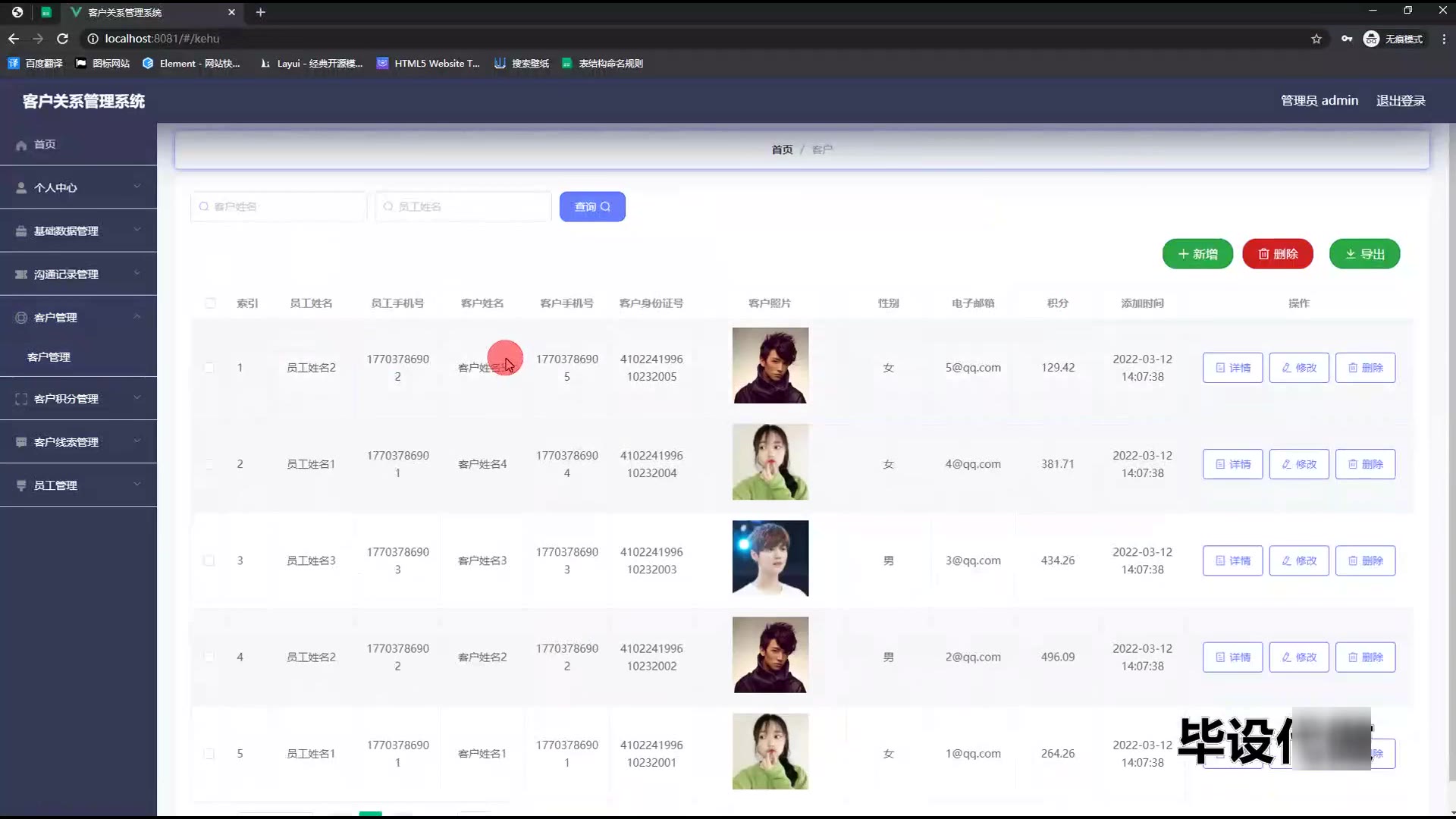The width and height of the screenshot is (1456, 819).
Task: Click the person icon beside 个人中心
Action: 21,188
